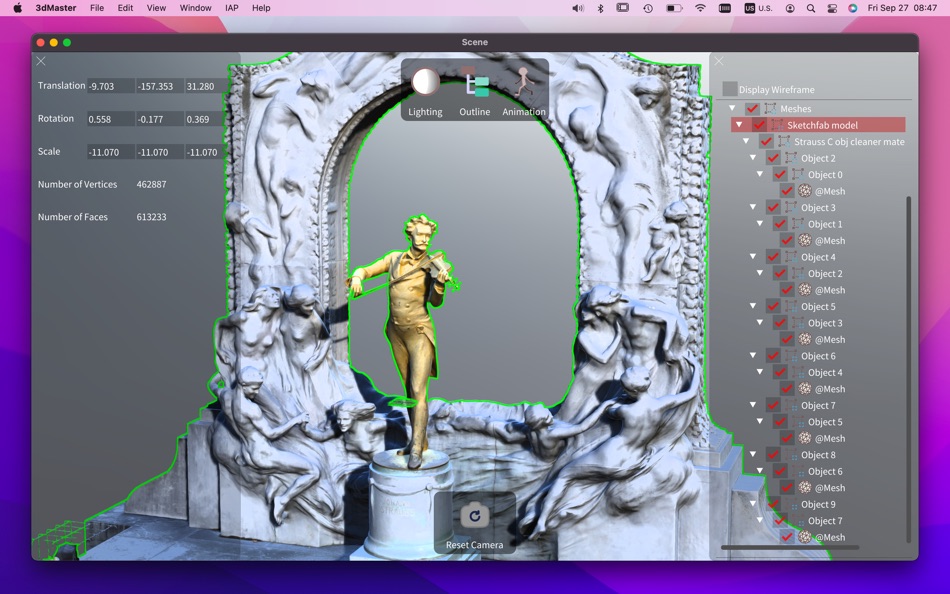Click the node icon beside Object 8
The height and width of the screenshot is (594, 950).
click(x=791, y=455)
